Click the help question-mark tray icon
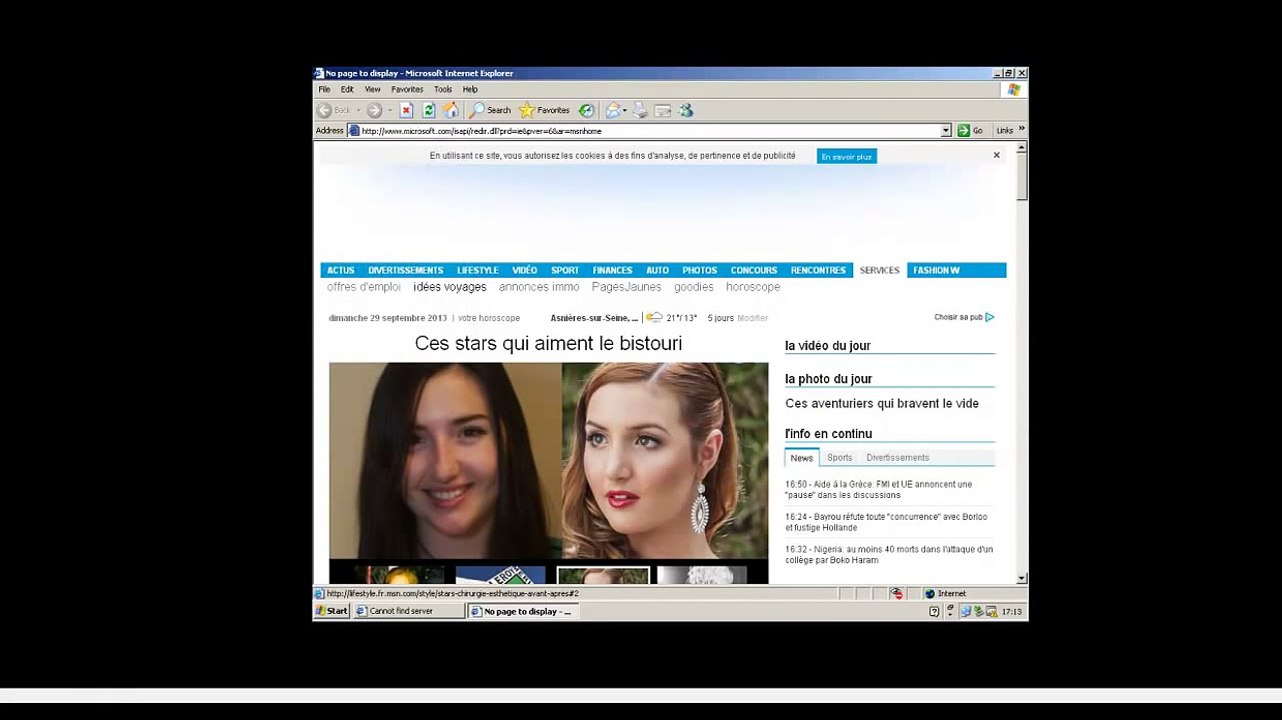Viewport: 1282px width, 720px height. pyautogui.click(x=934, y=611)
